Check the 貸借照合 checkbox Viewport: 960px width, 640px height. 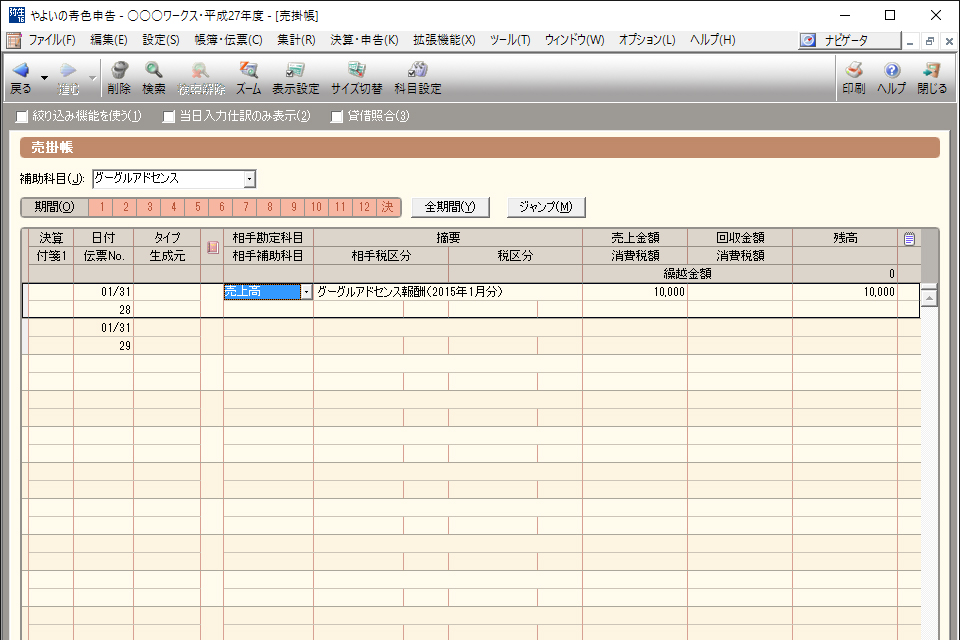tap(337, 116)
